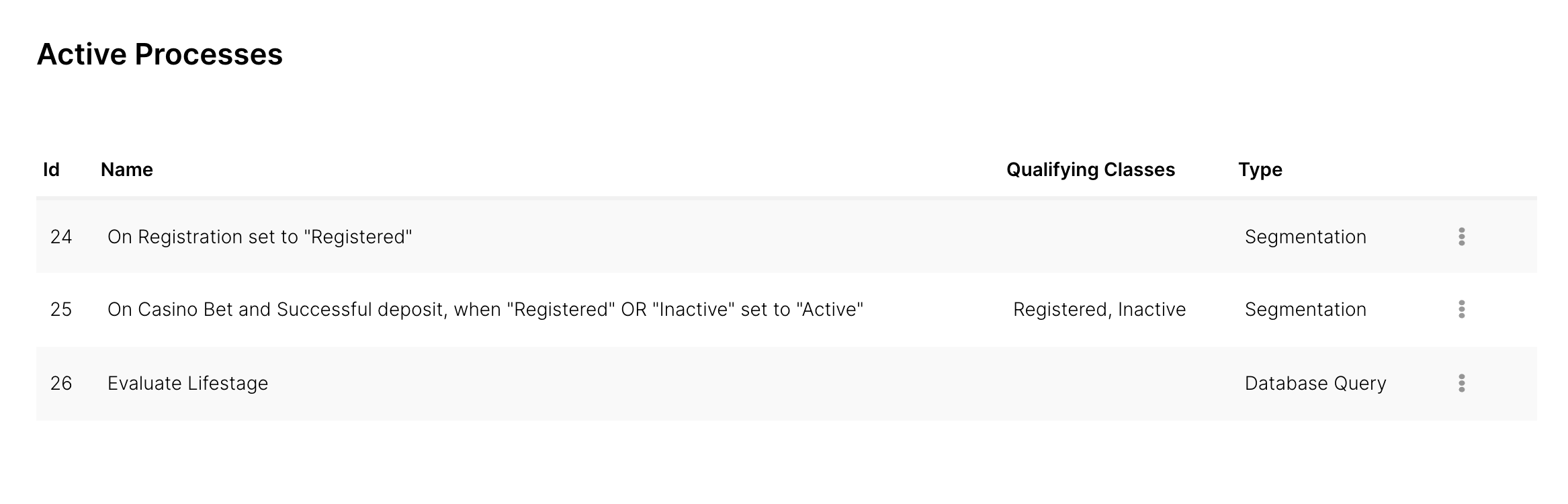Click 'Registered, Inactive' qualifying classes cell
Image resolution: width=1568 pixels, height=504 pixels.
(1099, 309)
